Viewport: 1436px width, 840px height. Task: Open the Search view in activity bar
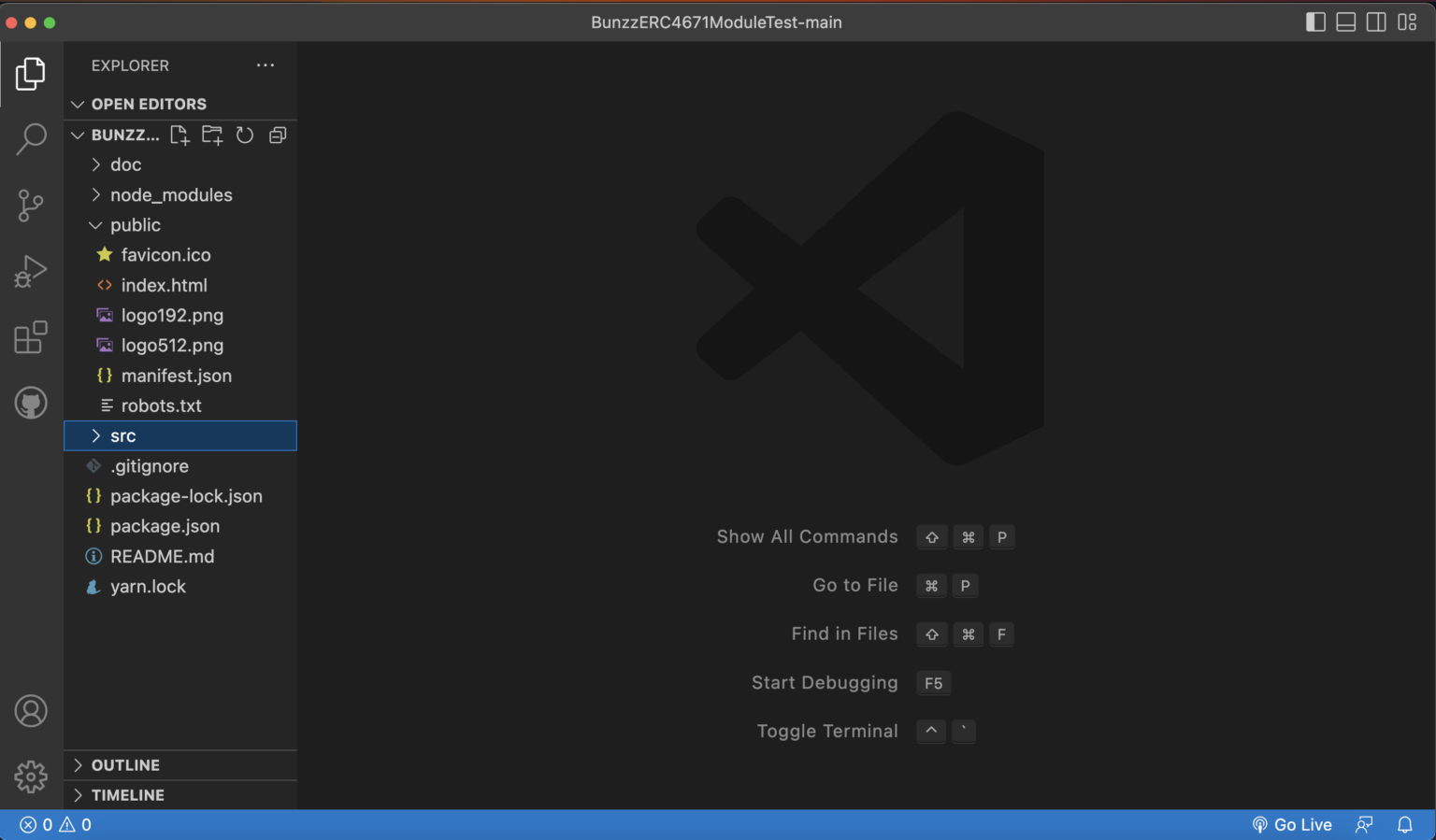[x=31, y=138]
